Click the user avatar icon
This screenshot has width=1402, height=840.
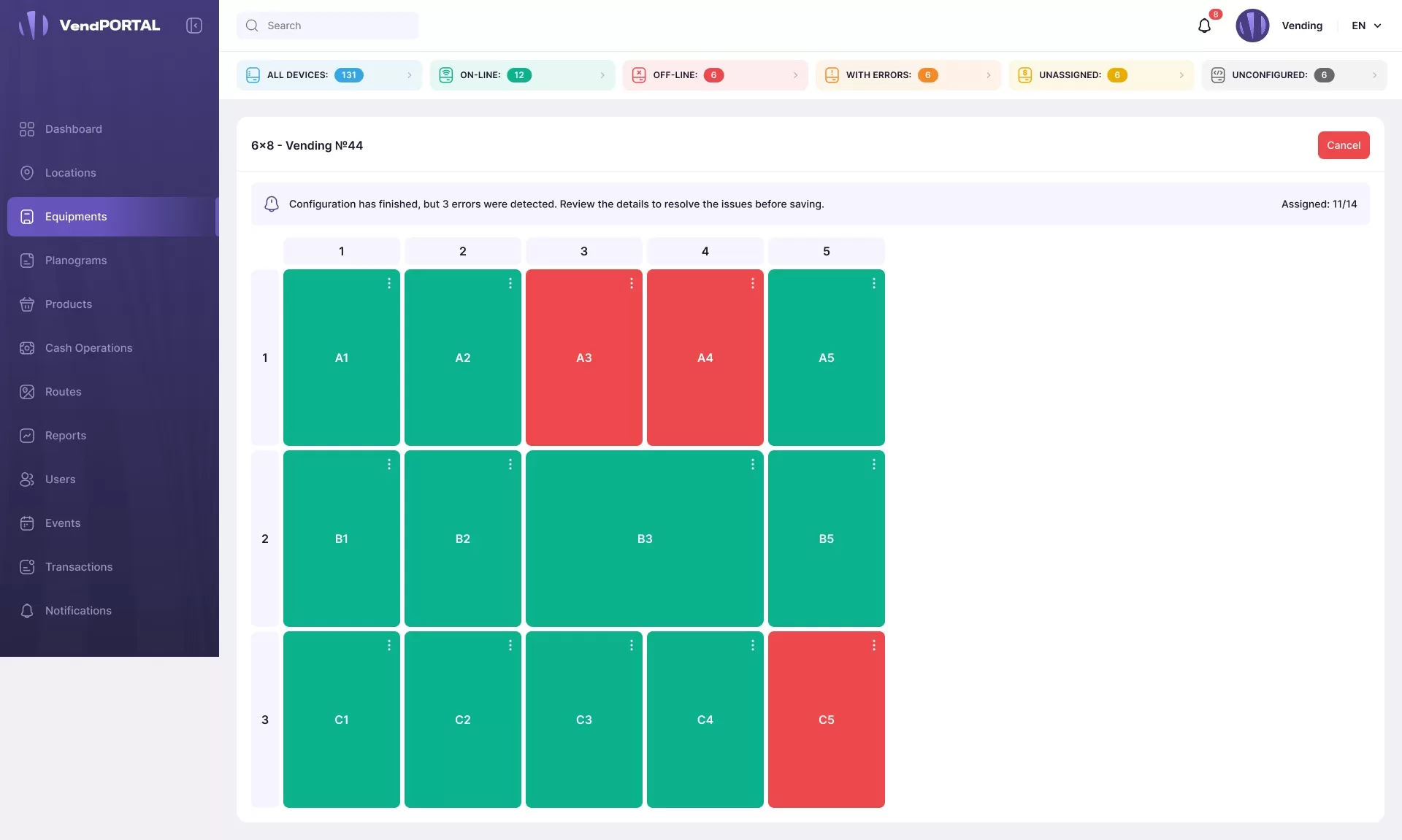[x=1252, y=26]
